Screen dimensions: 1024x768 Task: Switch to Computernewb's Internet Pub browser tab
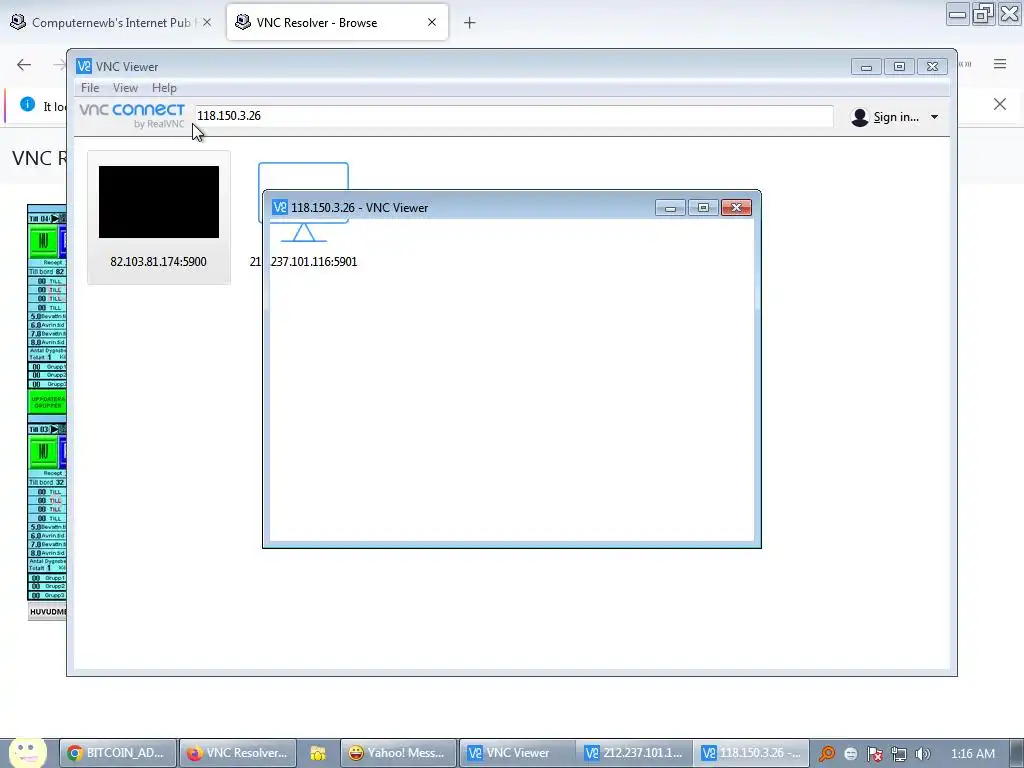[111, 22]
